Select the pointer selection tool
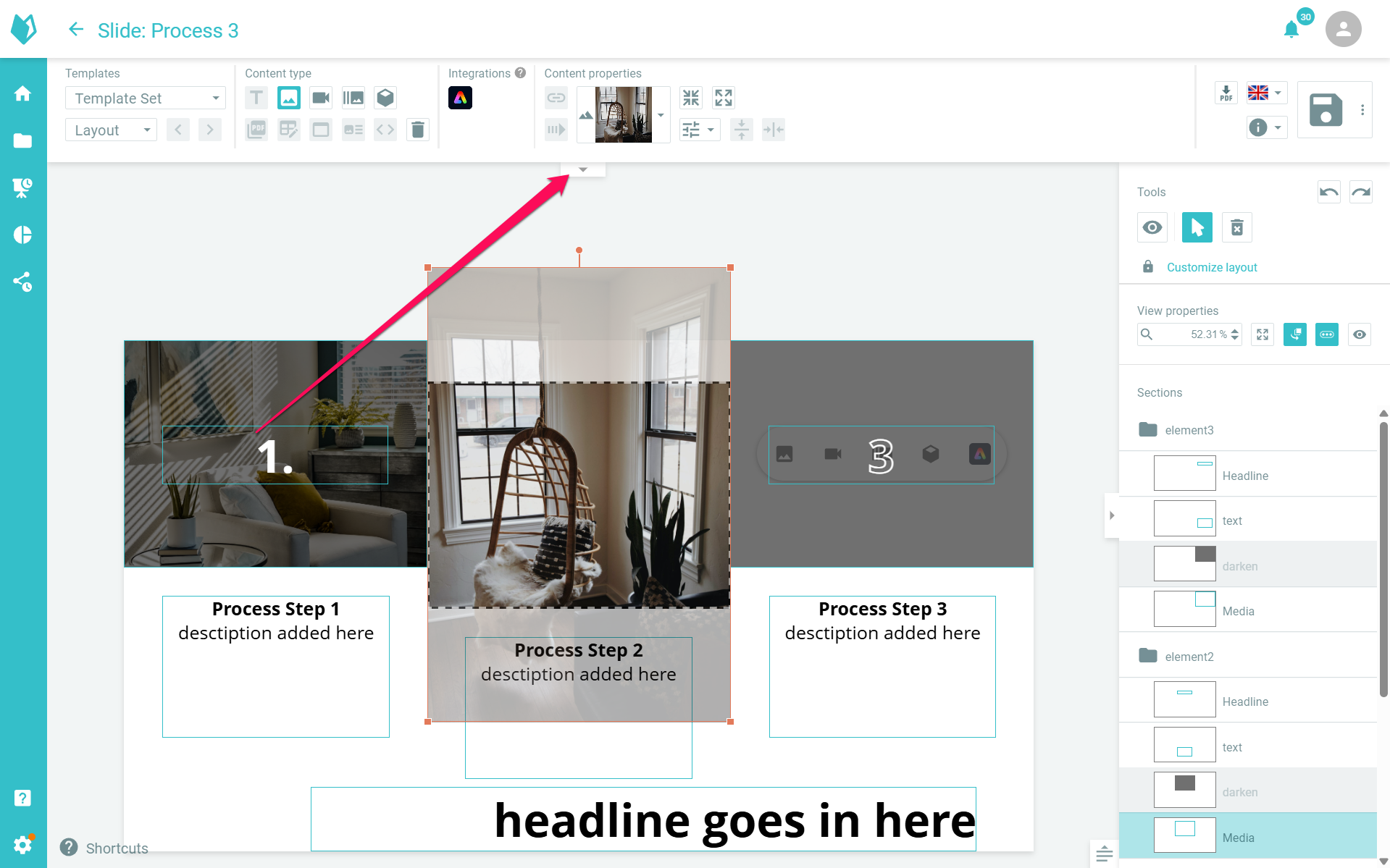 (1197, 227)
